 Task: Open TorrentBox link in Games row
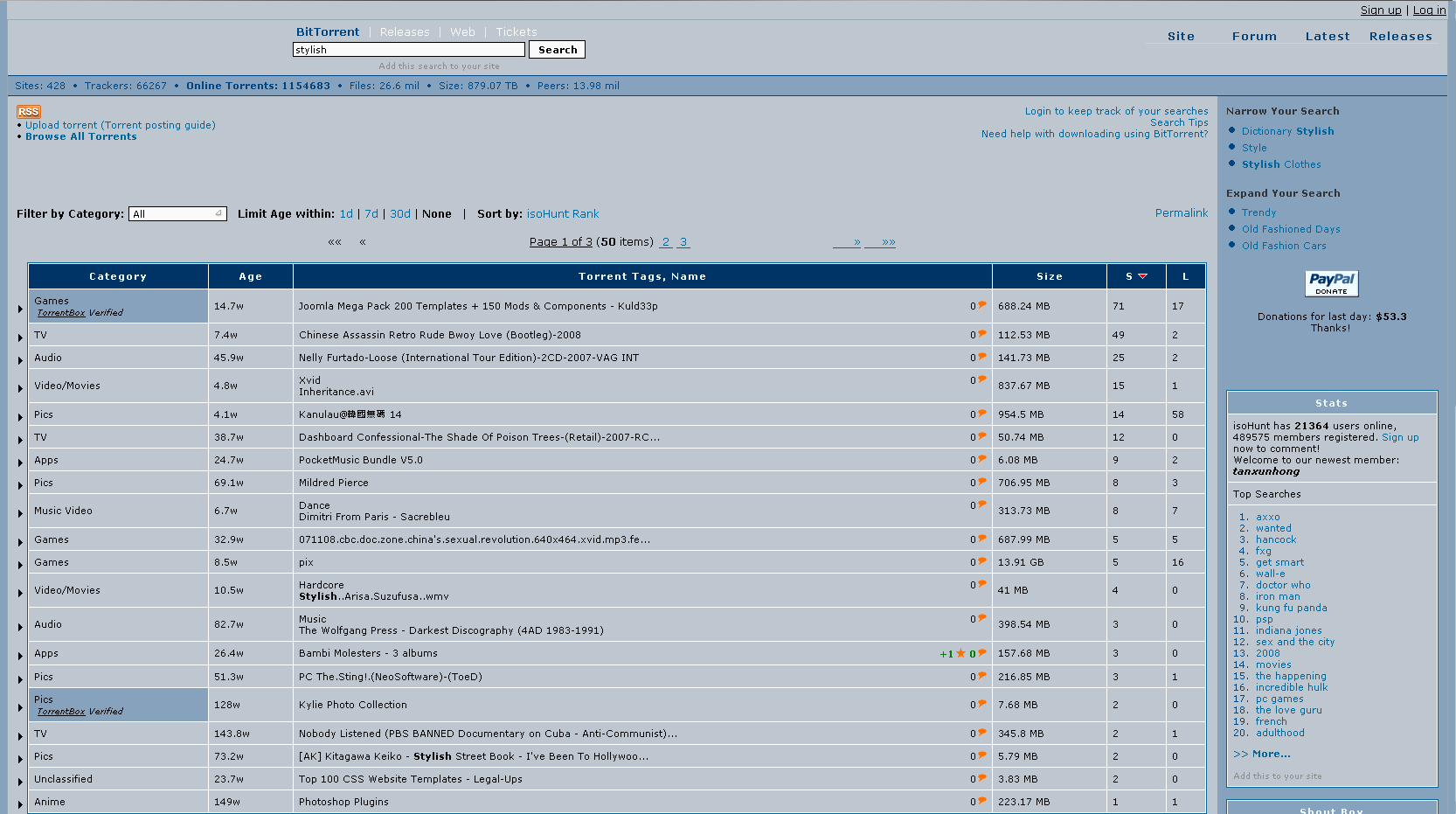click(x=61, y=312)
